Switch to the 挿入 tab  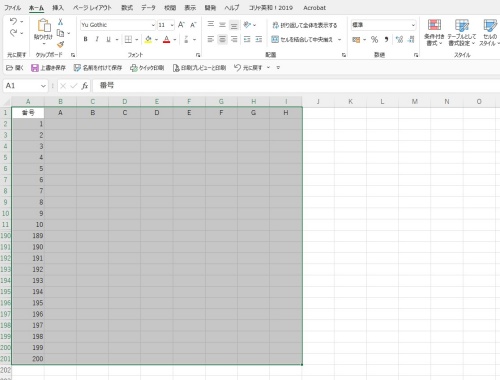[x=58, y=8]
